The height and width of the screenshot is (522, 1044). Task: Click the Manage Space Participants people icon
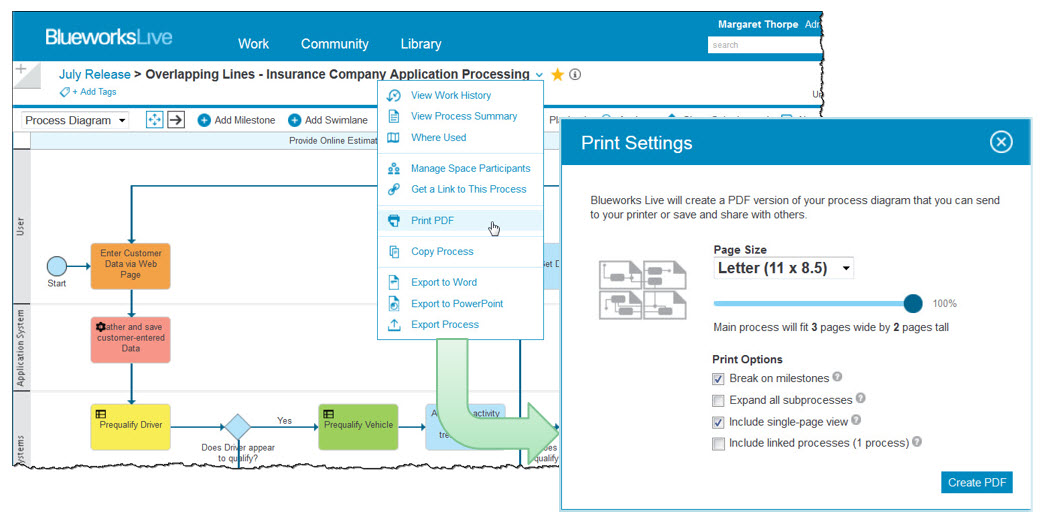393,168
